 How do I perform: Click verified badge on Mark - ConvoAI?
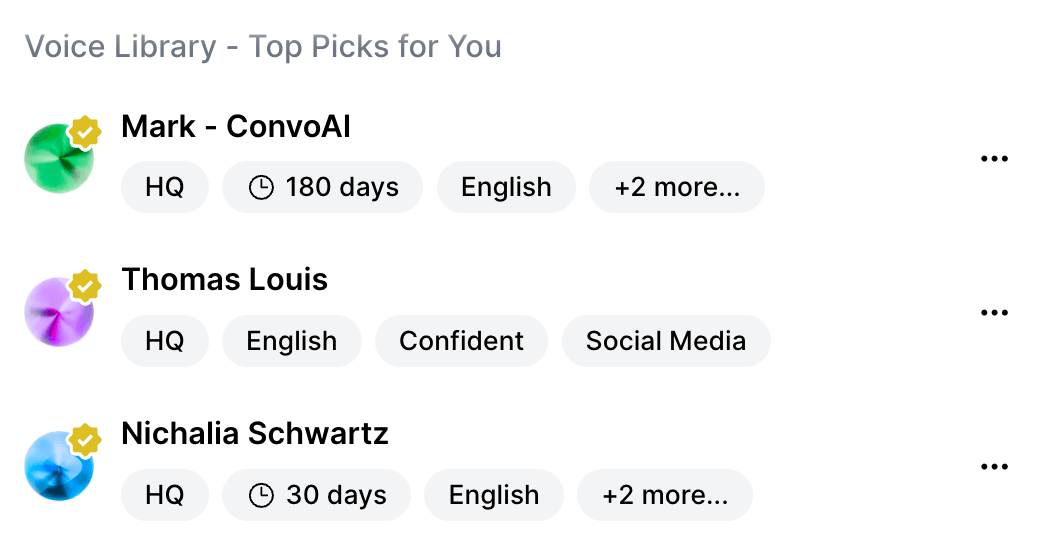85,132
